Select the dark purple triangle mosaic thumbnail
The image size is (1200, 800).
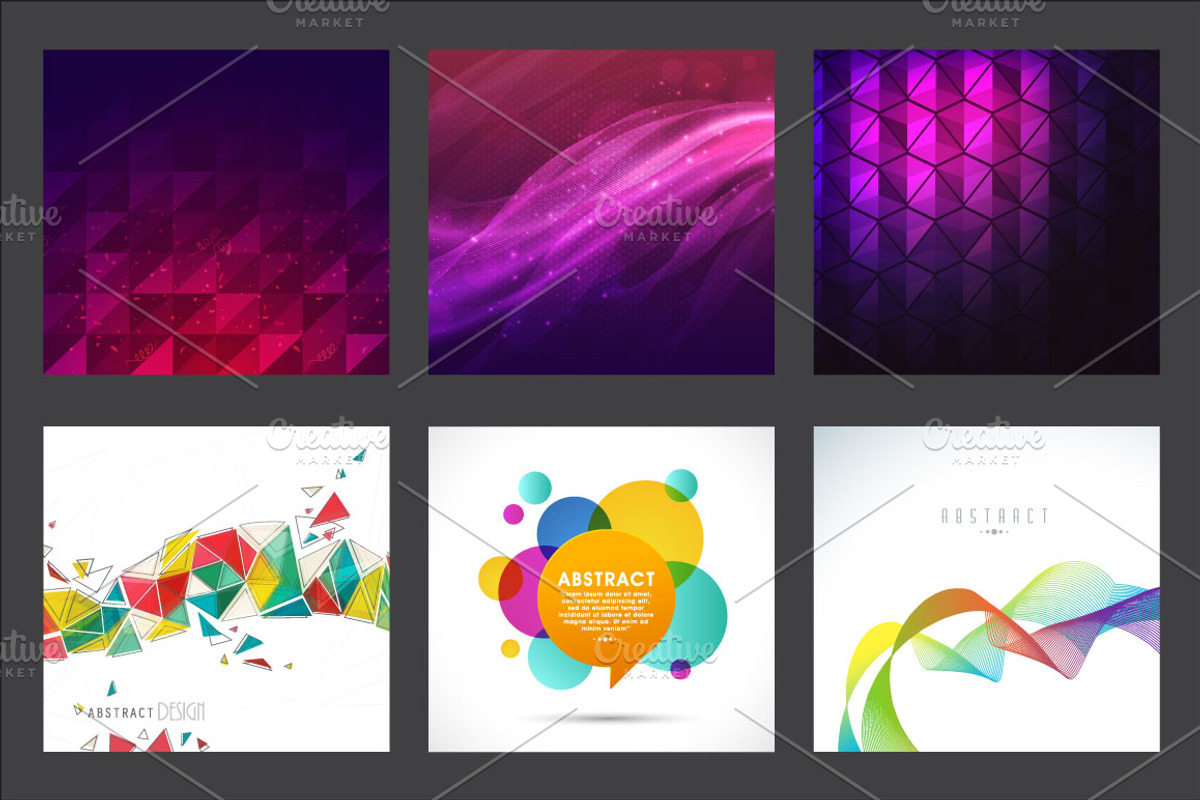[x=216, y=212]
